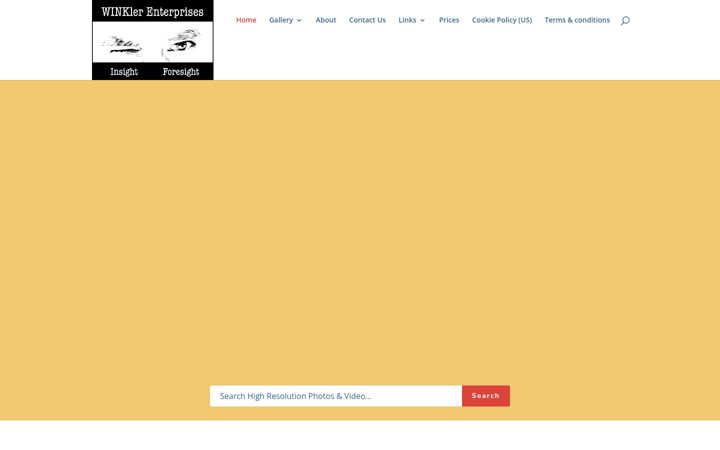View the Prices page
The image size is (720, 450).
pyautogui.click(x=449, y=20)
